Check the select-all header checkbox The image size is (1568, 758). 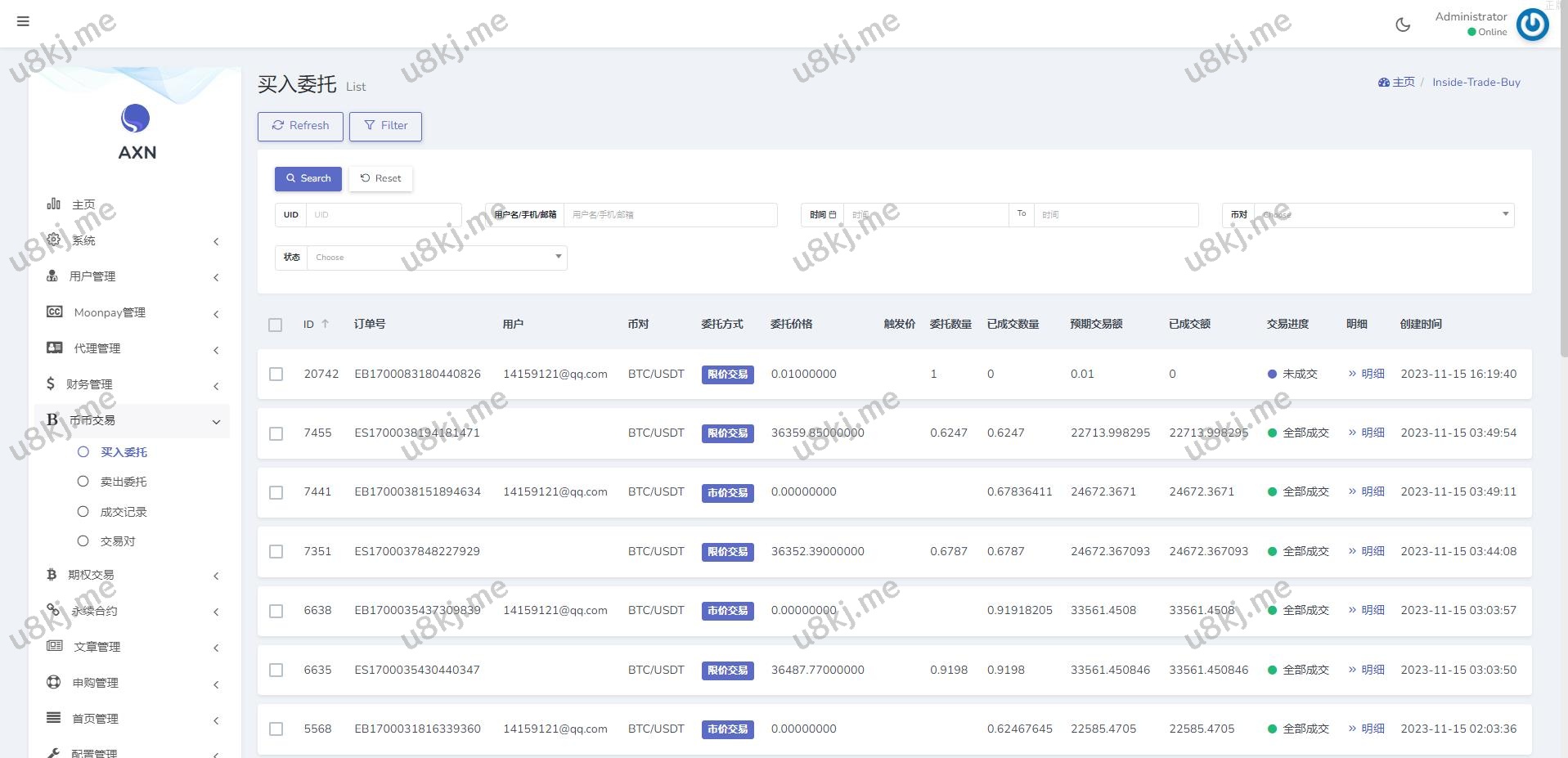(x=276, y=325)
